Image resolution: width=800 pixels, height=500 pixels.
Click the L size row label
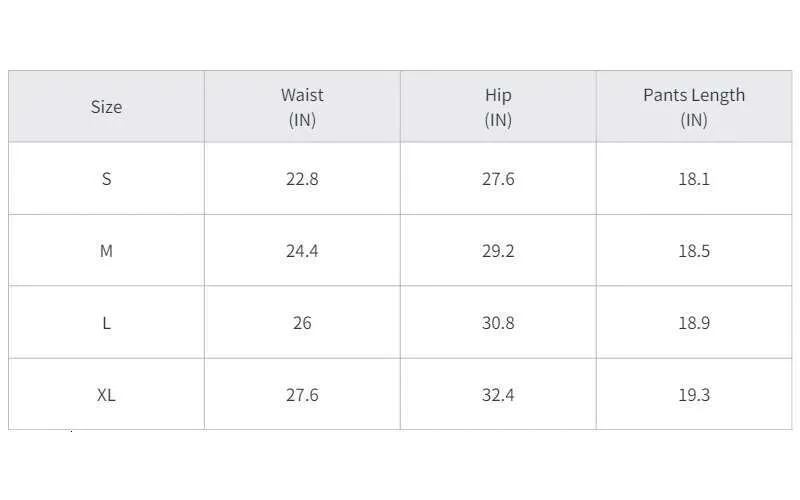pyautogui.click(x=106, y=322)
